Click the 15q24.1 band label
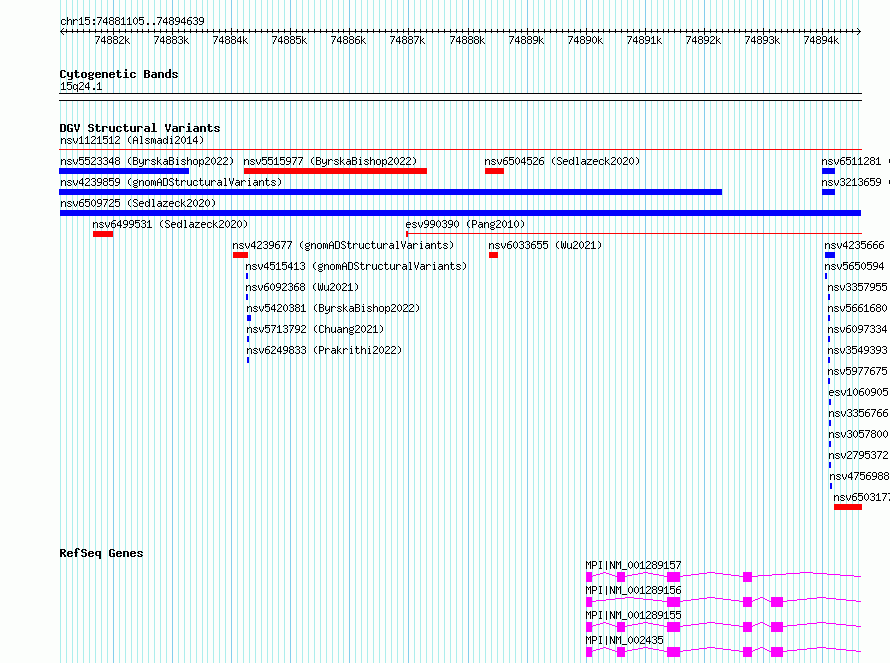This screenshot has width=890, height=663. (81, 86)
